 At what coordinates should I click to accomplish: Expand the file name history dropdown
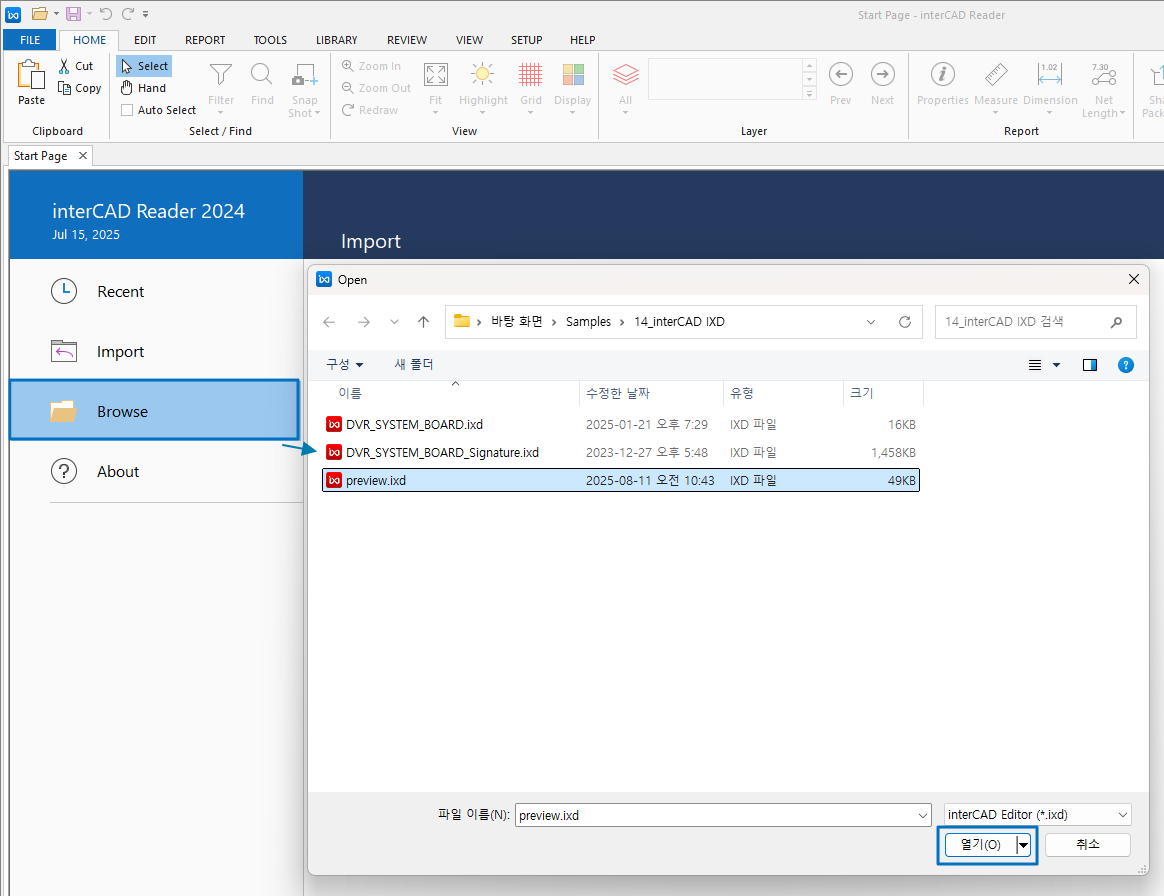coord(923,815)
